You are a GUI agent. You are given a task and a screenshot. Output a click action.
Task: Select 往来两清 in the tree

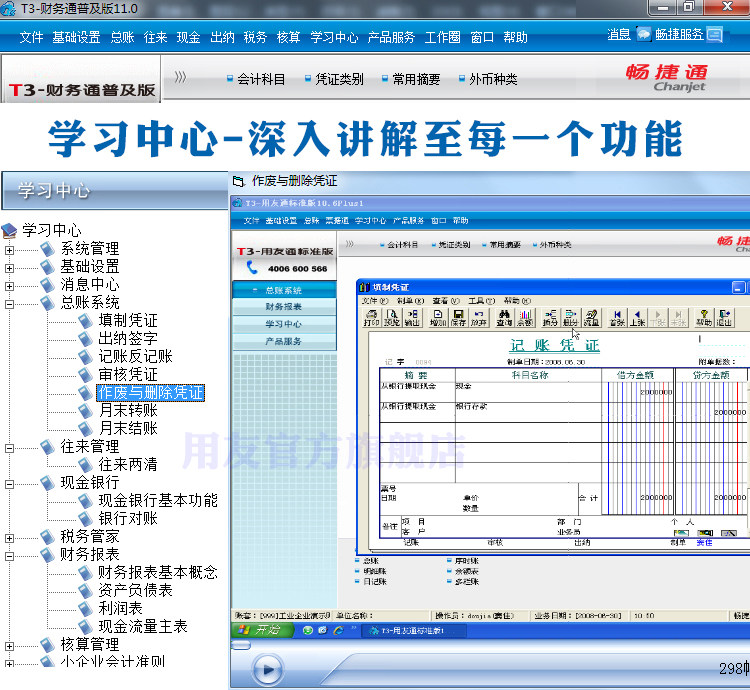tap(128, 464)
